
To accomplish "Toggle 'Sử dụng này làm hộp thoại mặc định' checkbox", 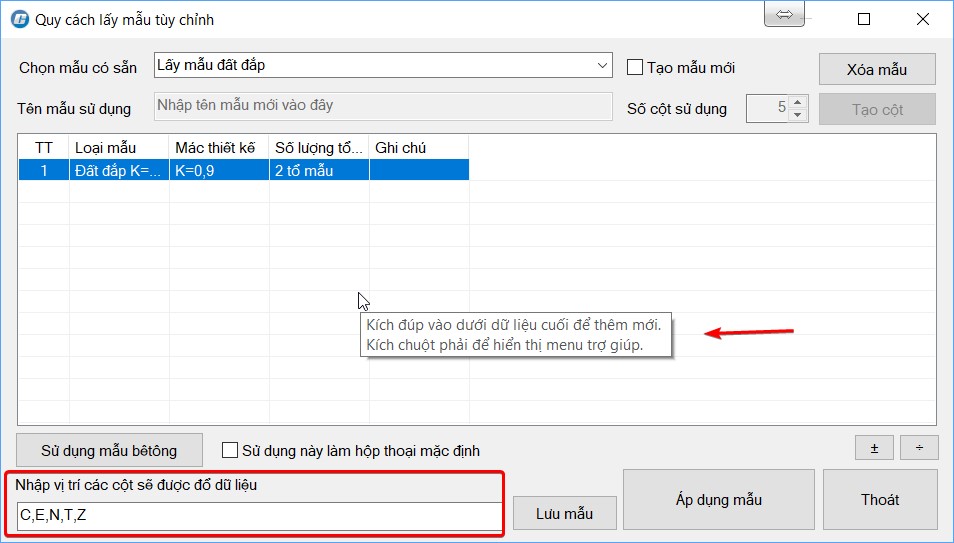I will (x=230, y=451).
